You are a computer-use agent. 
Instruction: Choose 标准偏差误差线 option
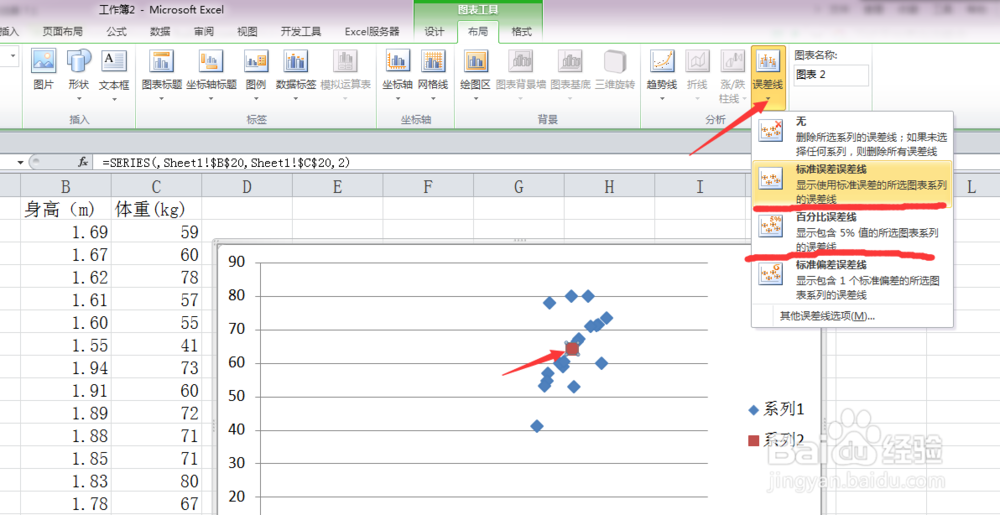pos(852,279)
